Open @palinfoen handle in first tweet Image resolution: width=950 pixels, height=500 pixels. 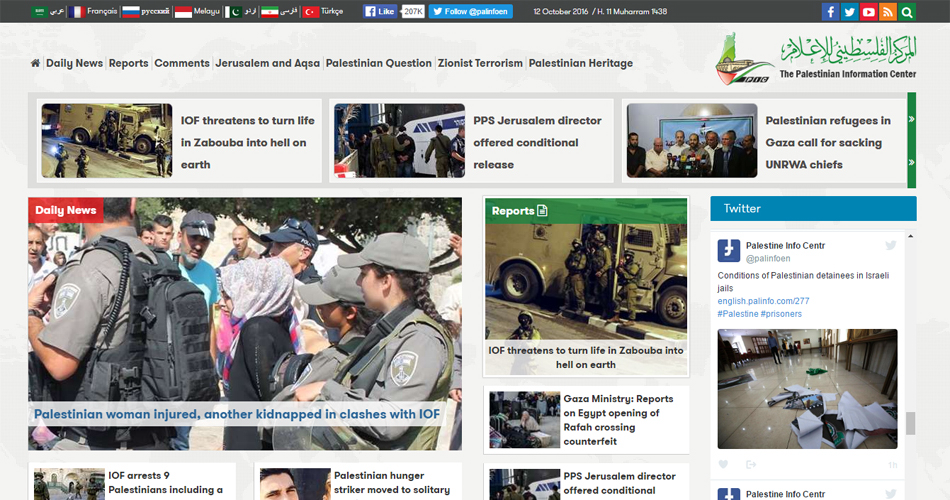768,258
